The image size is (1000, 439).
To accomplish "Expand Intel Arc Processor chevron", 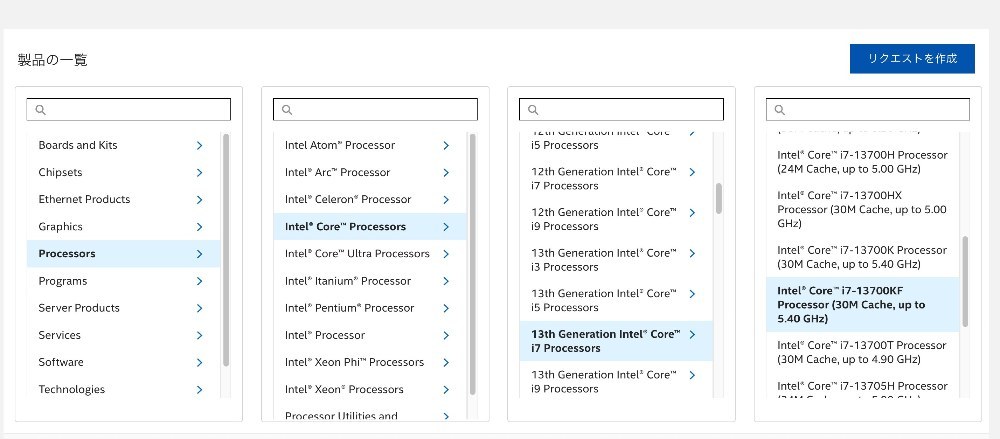I will (x=446, y=172).
